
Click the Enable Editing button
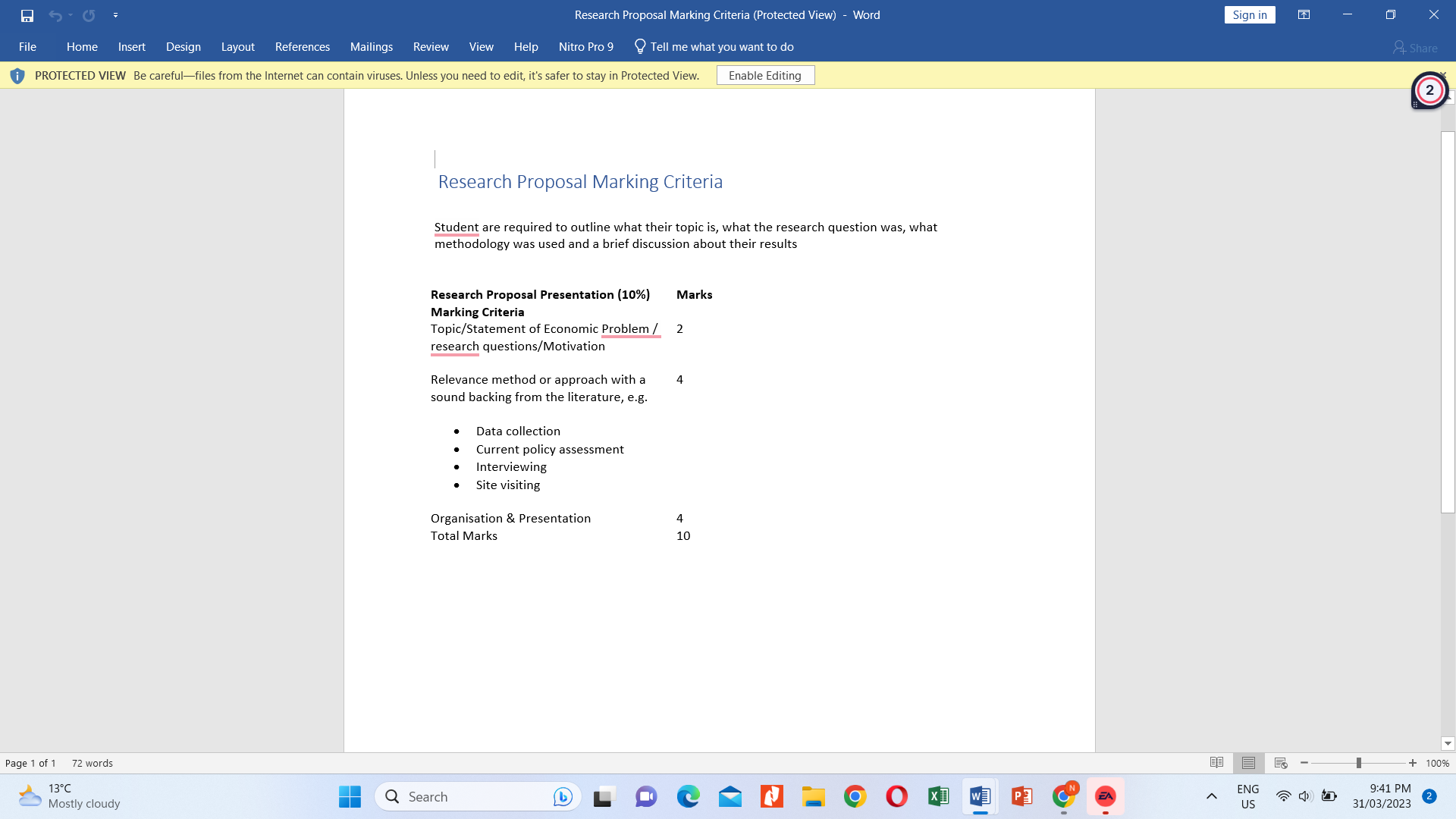[765, 75]
